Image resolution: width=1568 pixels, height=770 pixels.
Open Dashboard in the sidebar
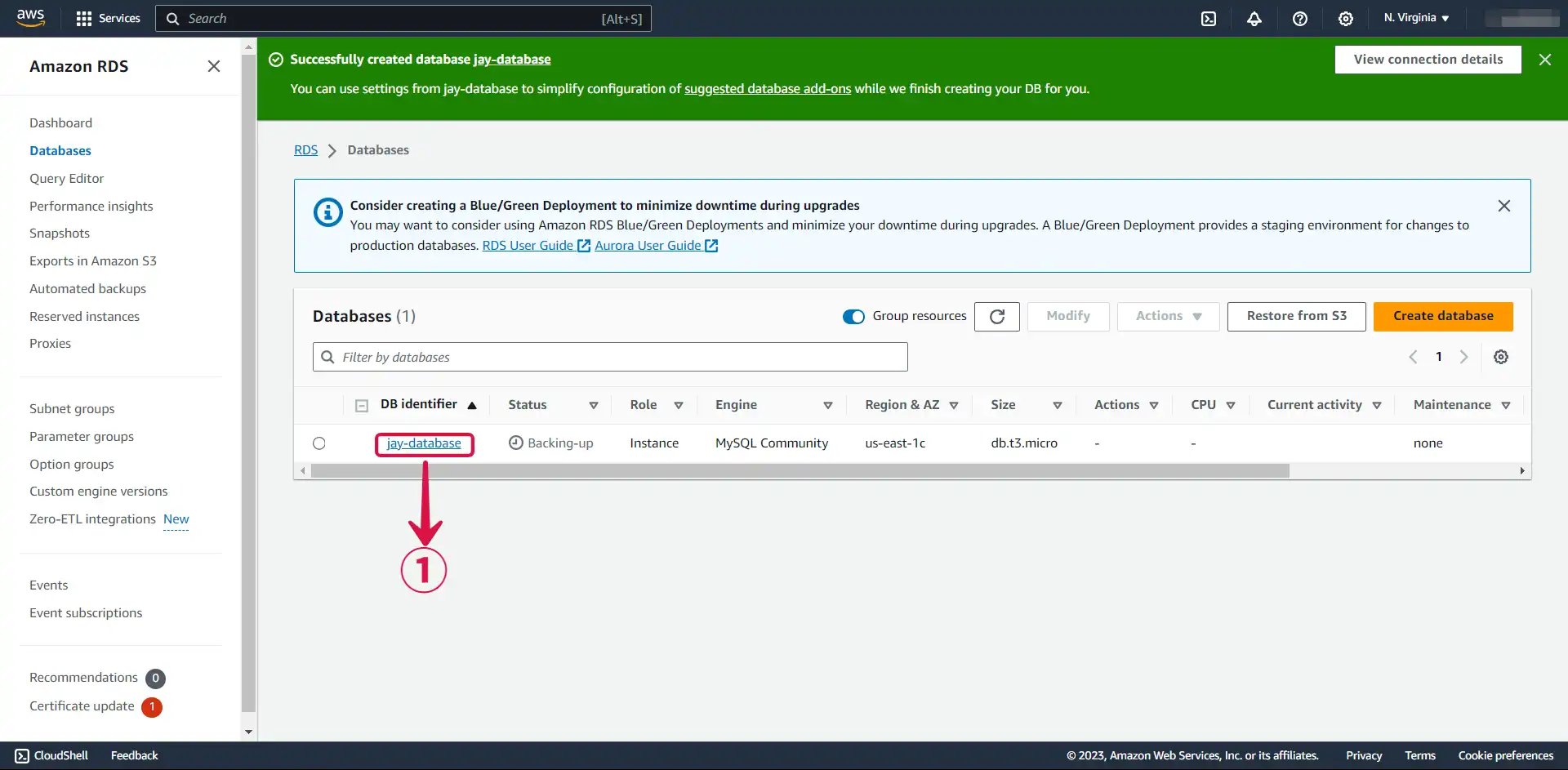point(60,123)
